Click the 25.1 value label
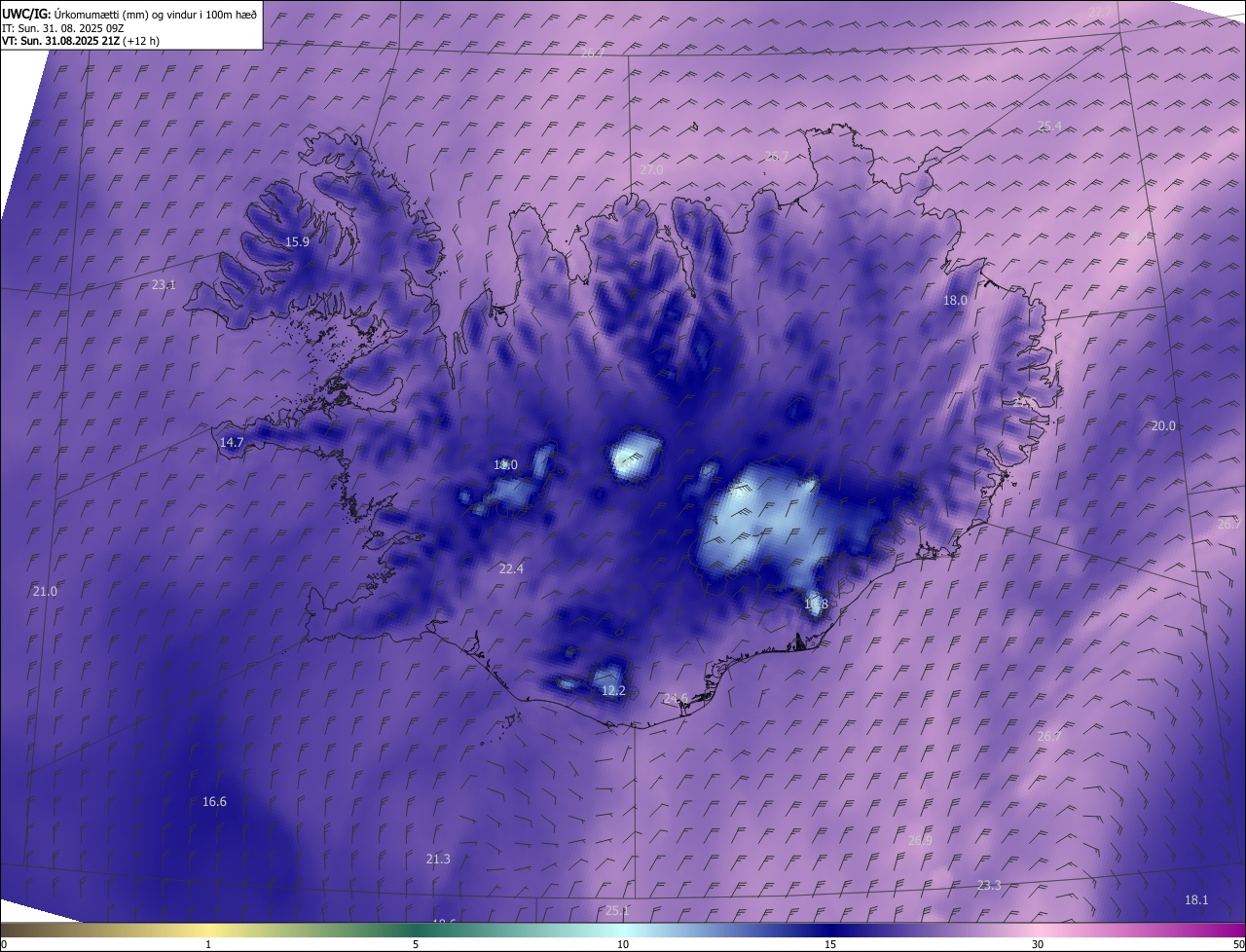 (617, 911)
